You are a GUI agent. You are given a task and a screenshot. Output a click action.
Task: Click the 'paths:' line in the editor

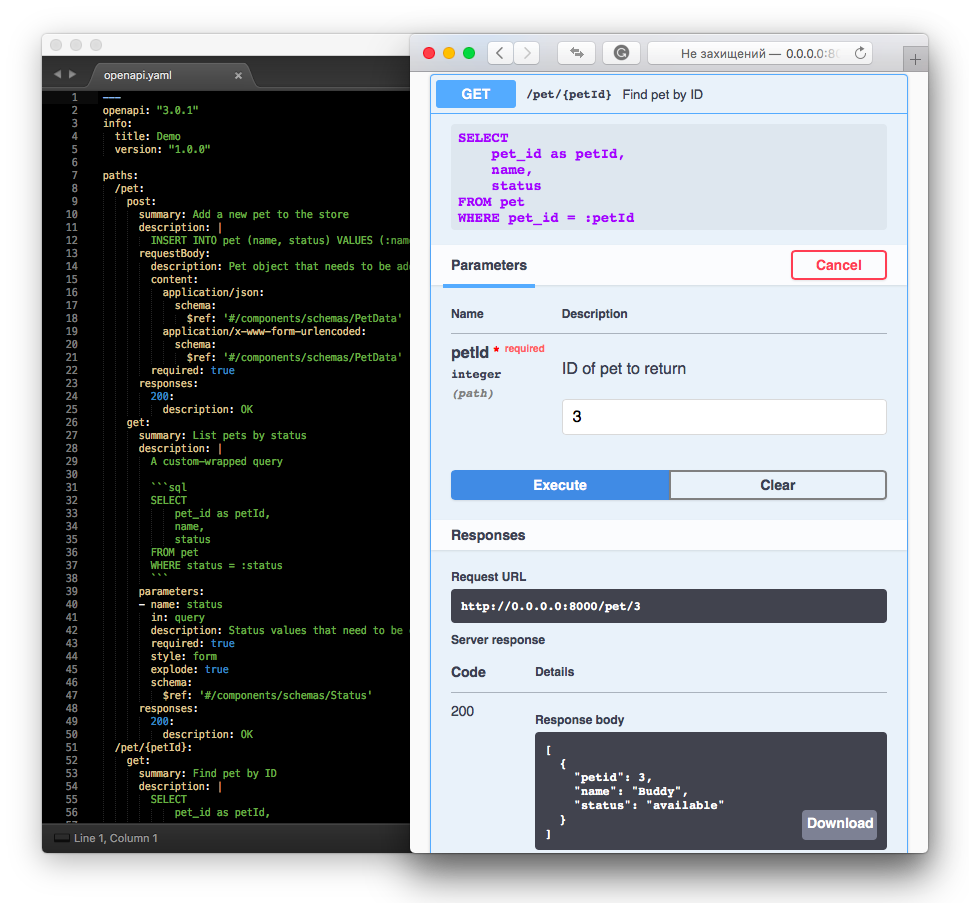coord(120,176)
